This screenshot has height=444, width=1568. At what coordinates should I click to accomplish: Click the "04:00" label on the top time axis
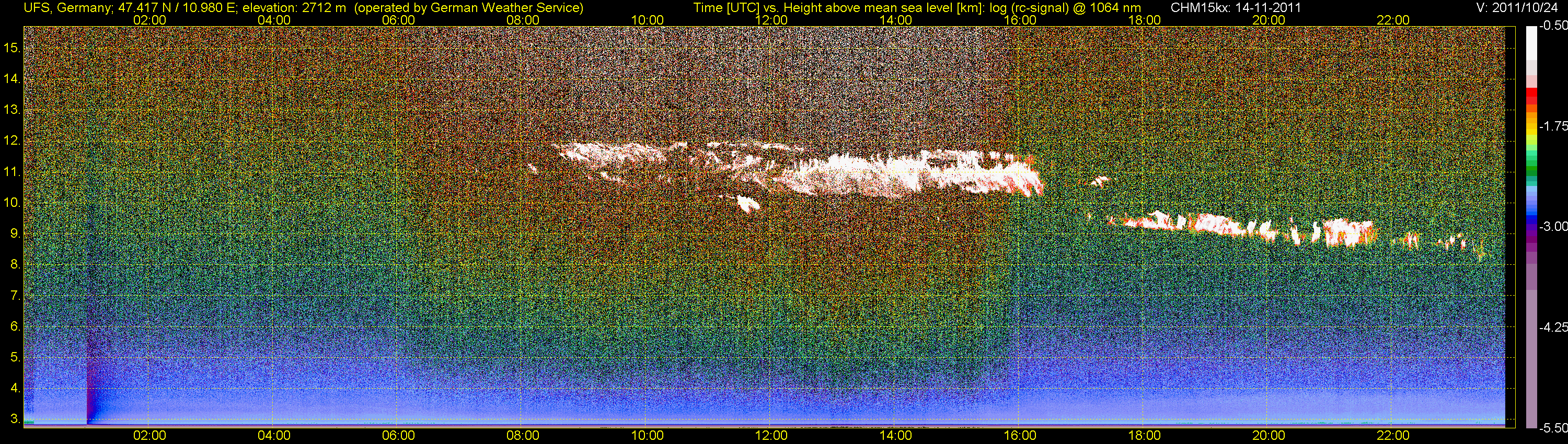(274, 20)
